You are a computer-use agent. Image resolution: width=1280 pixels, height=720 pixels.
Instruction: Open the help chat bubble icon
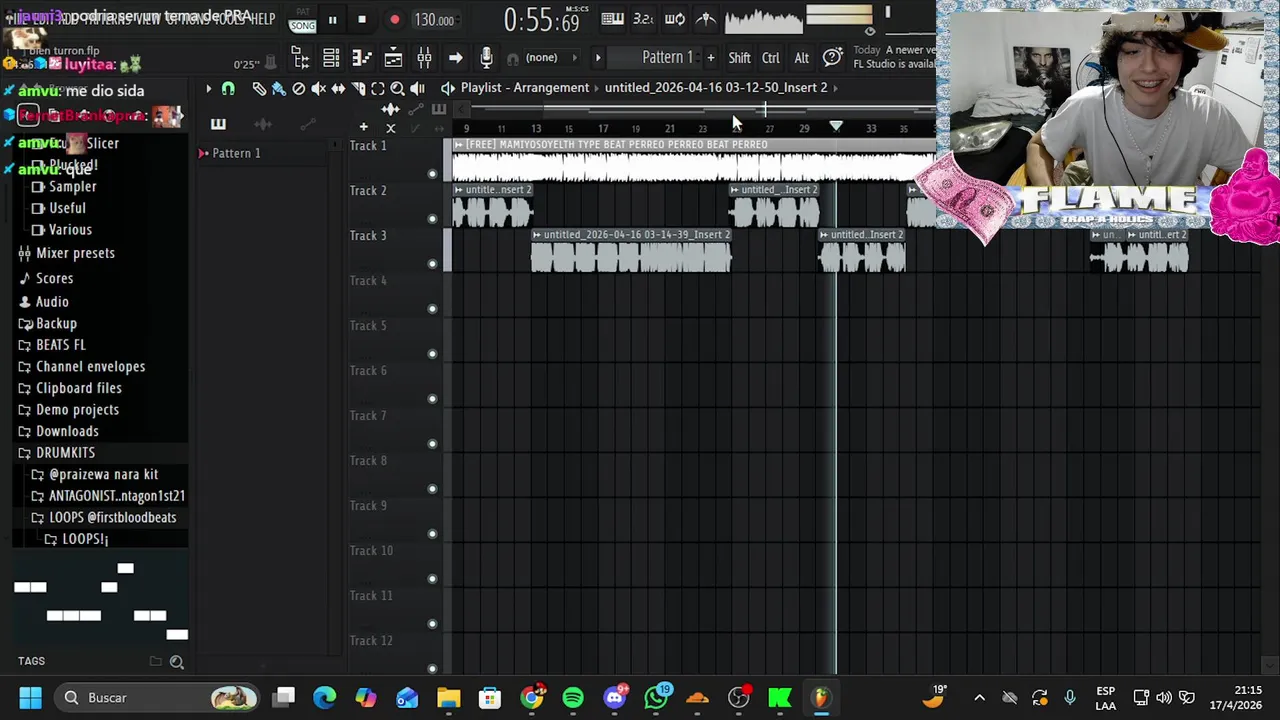tap(832, 58)
